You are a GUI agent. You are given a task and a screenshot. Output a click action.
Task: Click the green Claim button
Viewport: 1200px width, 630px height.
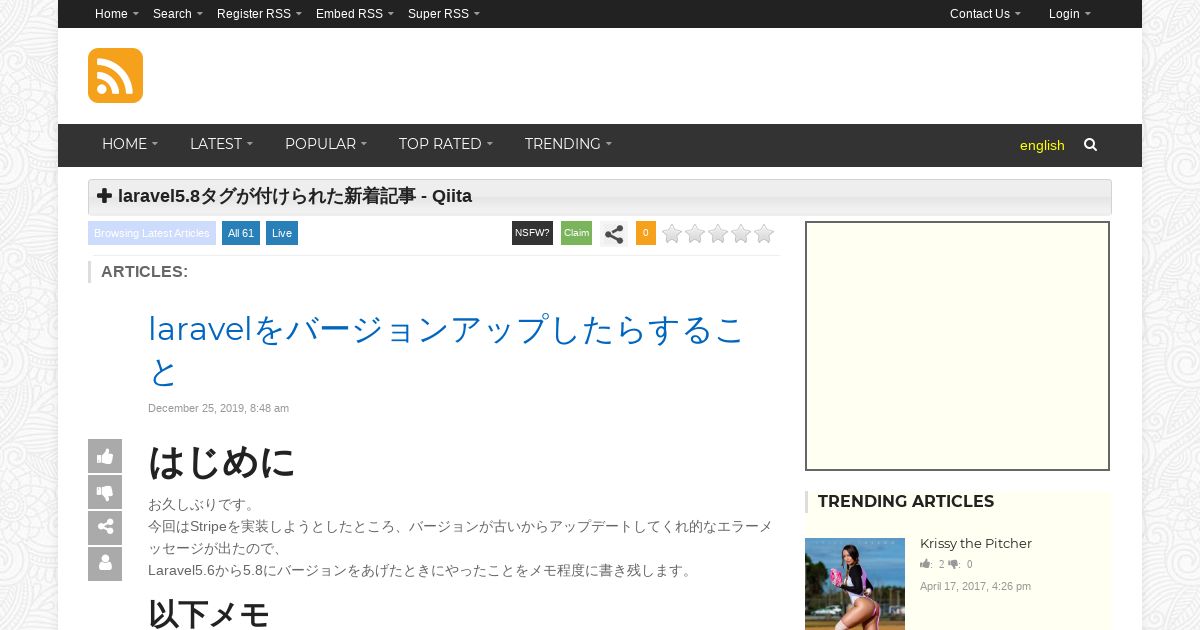[x=576, y=233]
